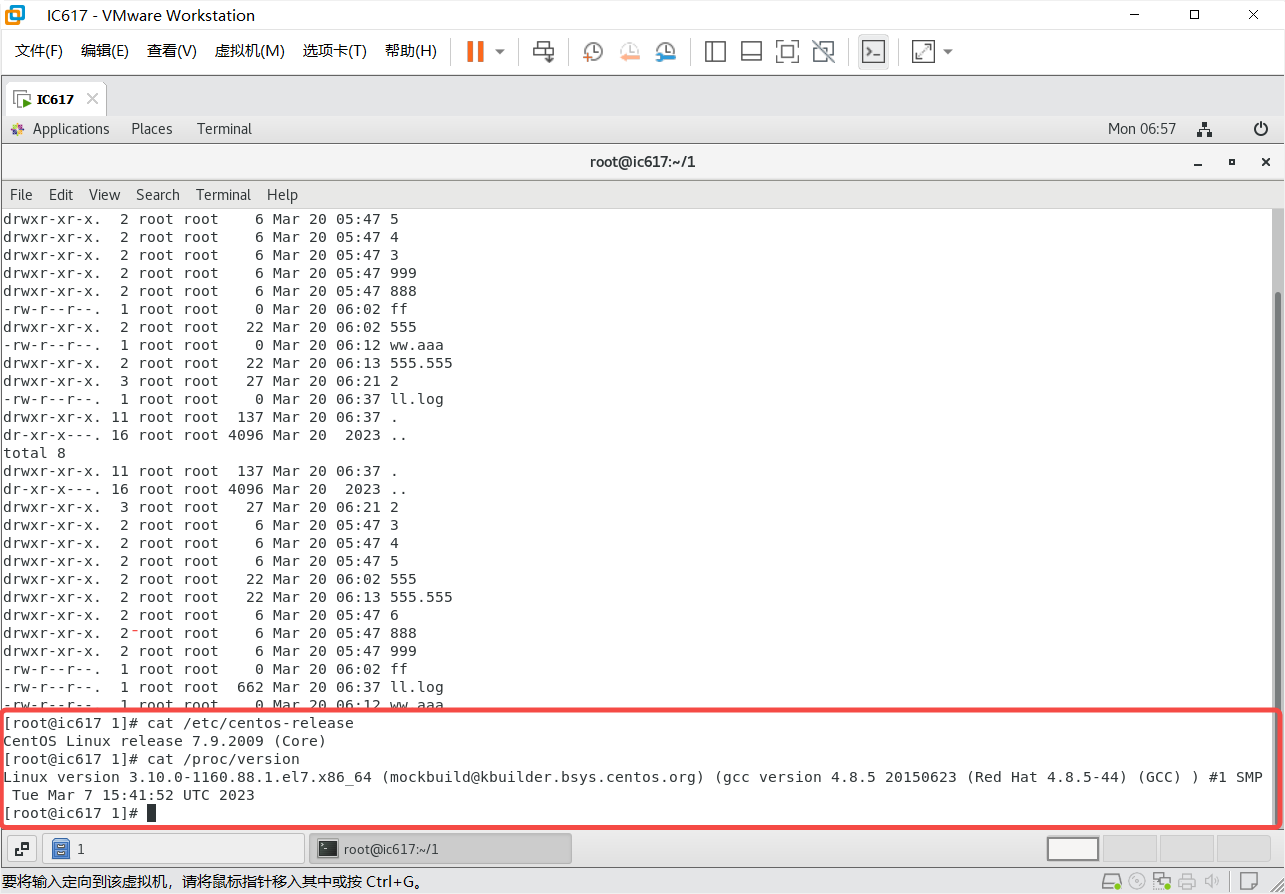The width and height of the screenshot is (1285, 894).
Task: Open the snapshot manager
Action: [666, 51]
